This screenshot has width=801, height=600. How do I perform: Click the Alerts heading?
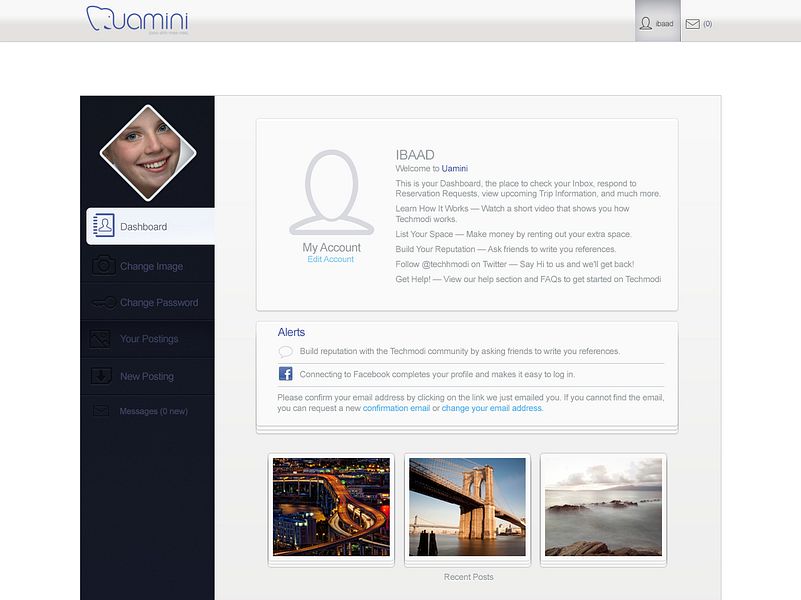(291, 332)
